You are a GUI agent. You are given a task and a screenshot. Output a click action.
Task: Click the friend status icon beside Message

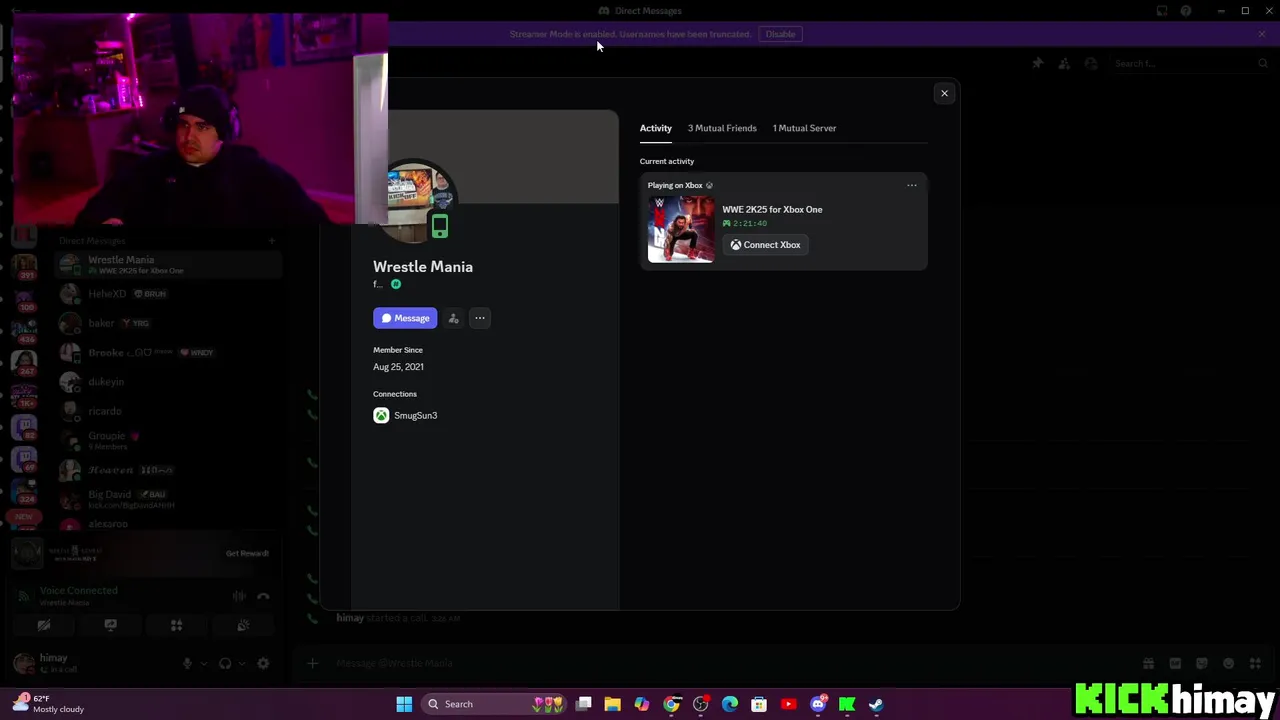click(x=453, y=318)
